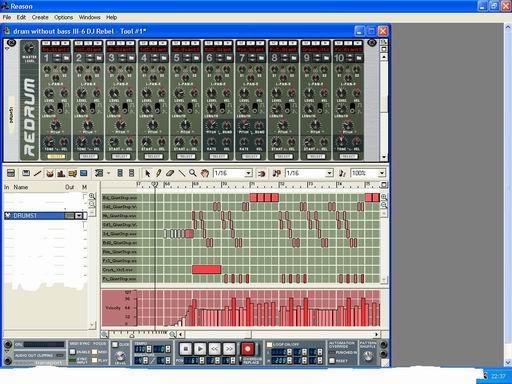This screenshot has height=384, width=512.
Task: Open the File menu
Action: pos(7,17)
